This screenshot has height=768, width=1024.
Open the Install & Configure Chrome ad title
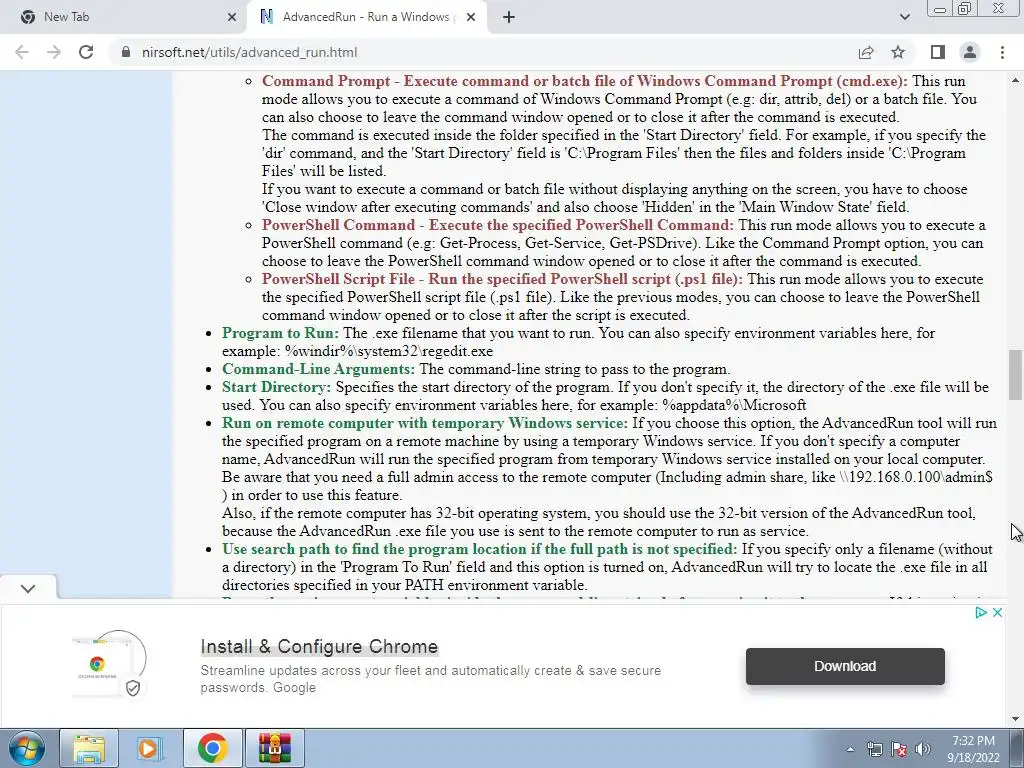[x=319, y=647]
